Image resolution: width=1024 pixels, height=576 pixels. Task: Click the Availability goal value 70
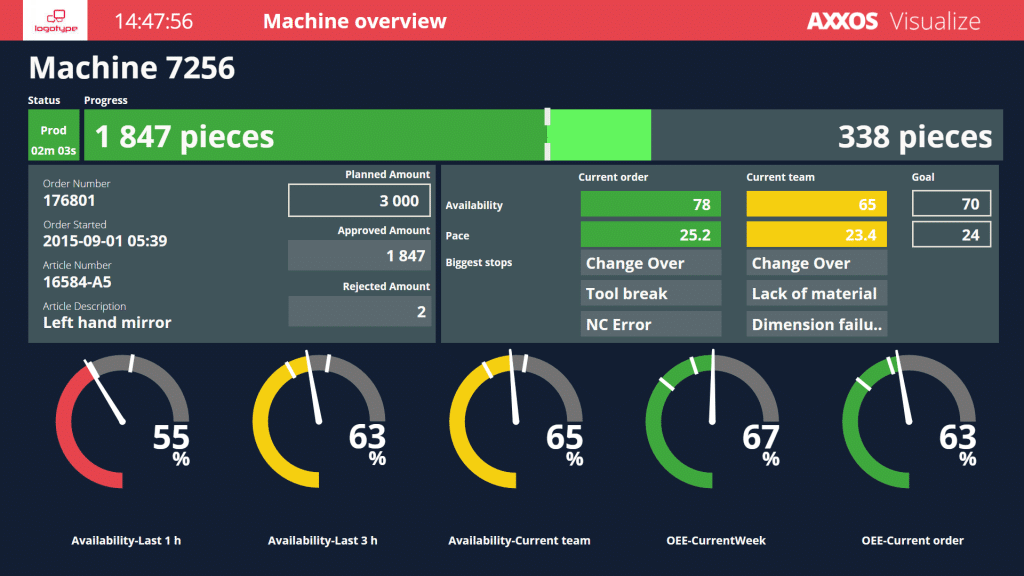[951, 205]
